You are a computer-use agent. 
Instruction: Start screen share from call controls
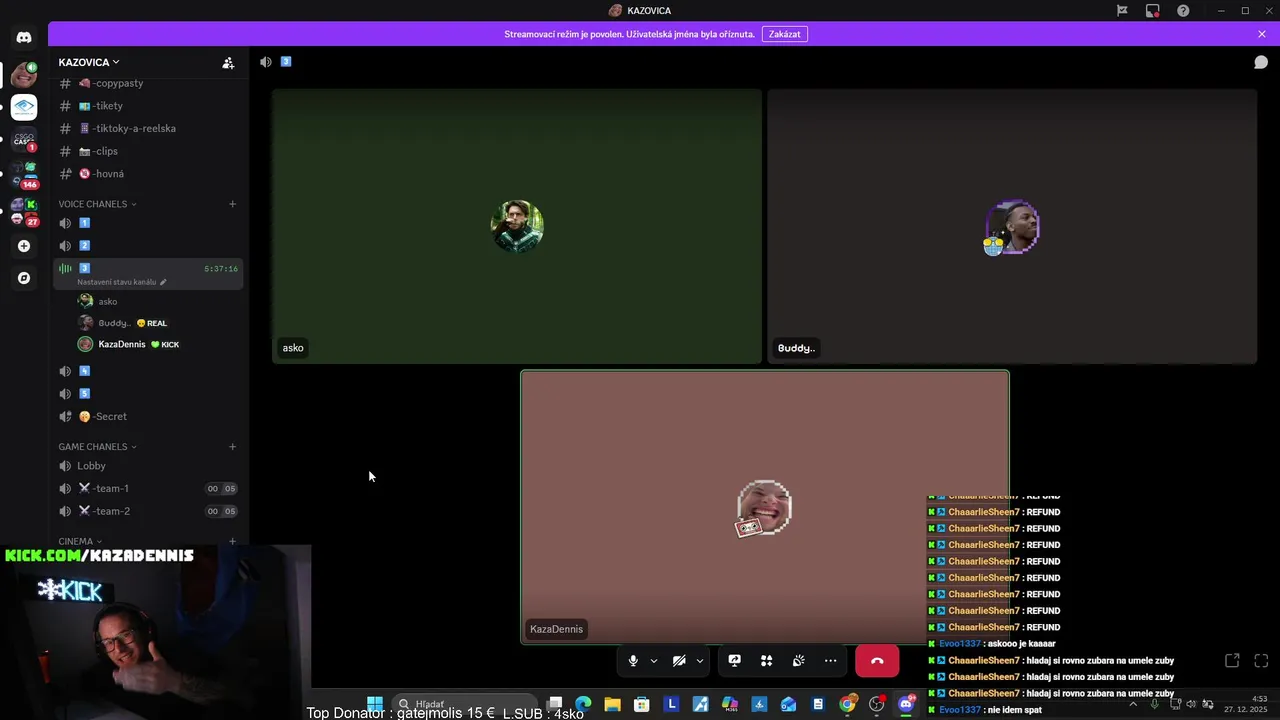[x=734, y=661]
